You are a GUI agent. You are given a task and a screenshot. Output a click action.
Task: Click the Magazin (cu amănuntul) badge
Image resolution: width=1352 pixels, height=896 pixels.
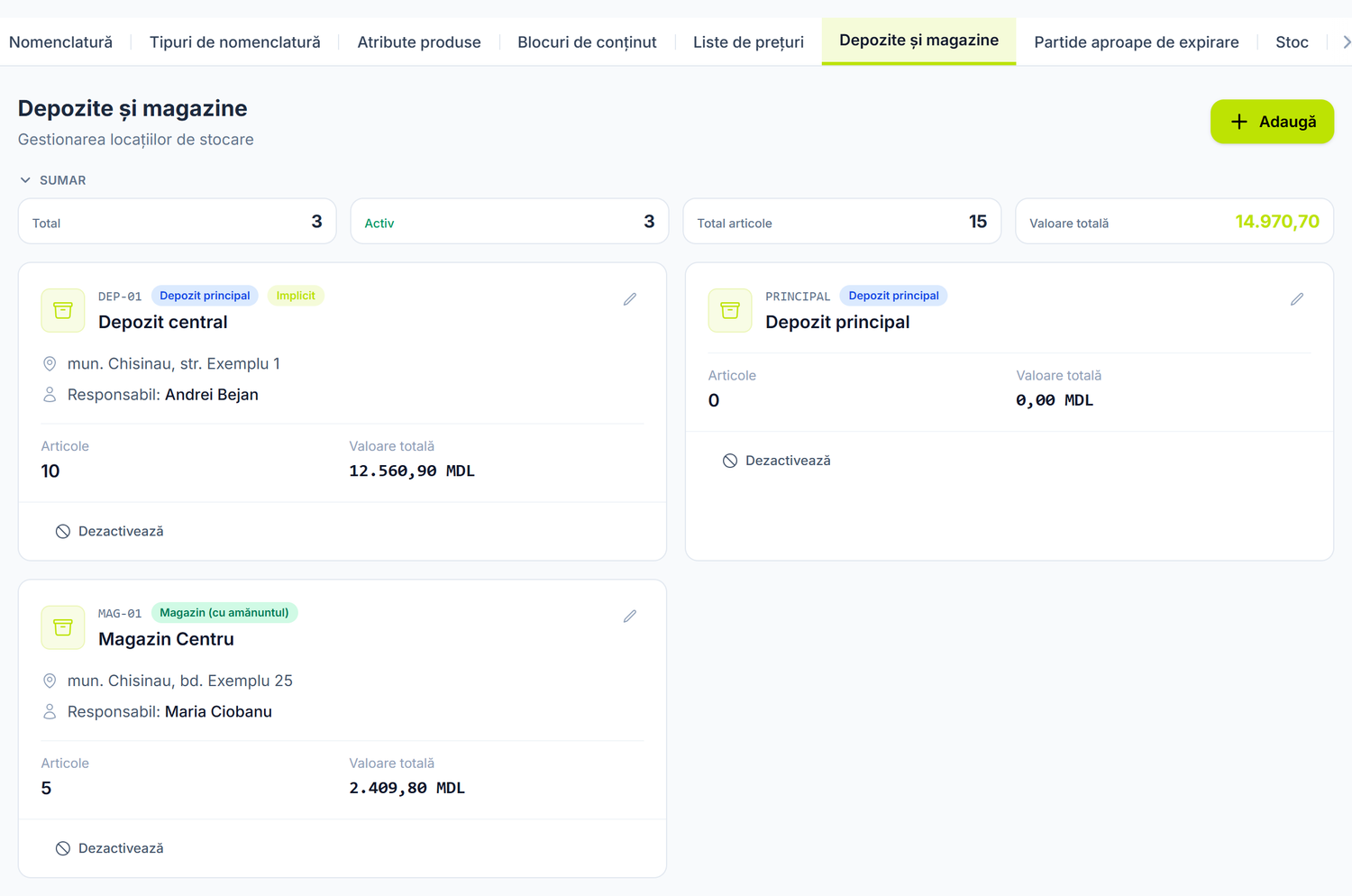[x=224, y=613]
